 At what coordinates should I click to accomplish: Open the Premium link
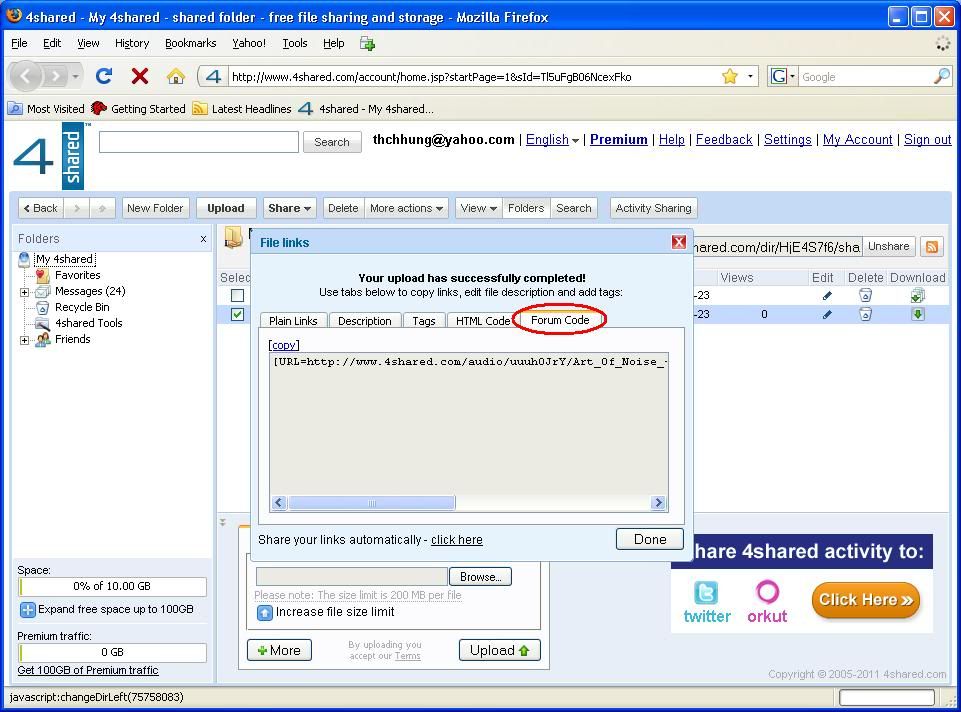(618, 140)
